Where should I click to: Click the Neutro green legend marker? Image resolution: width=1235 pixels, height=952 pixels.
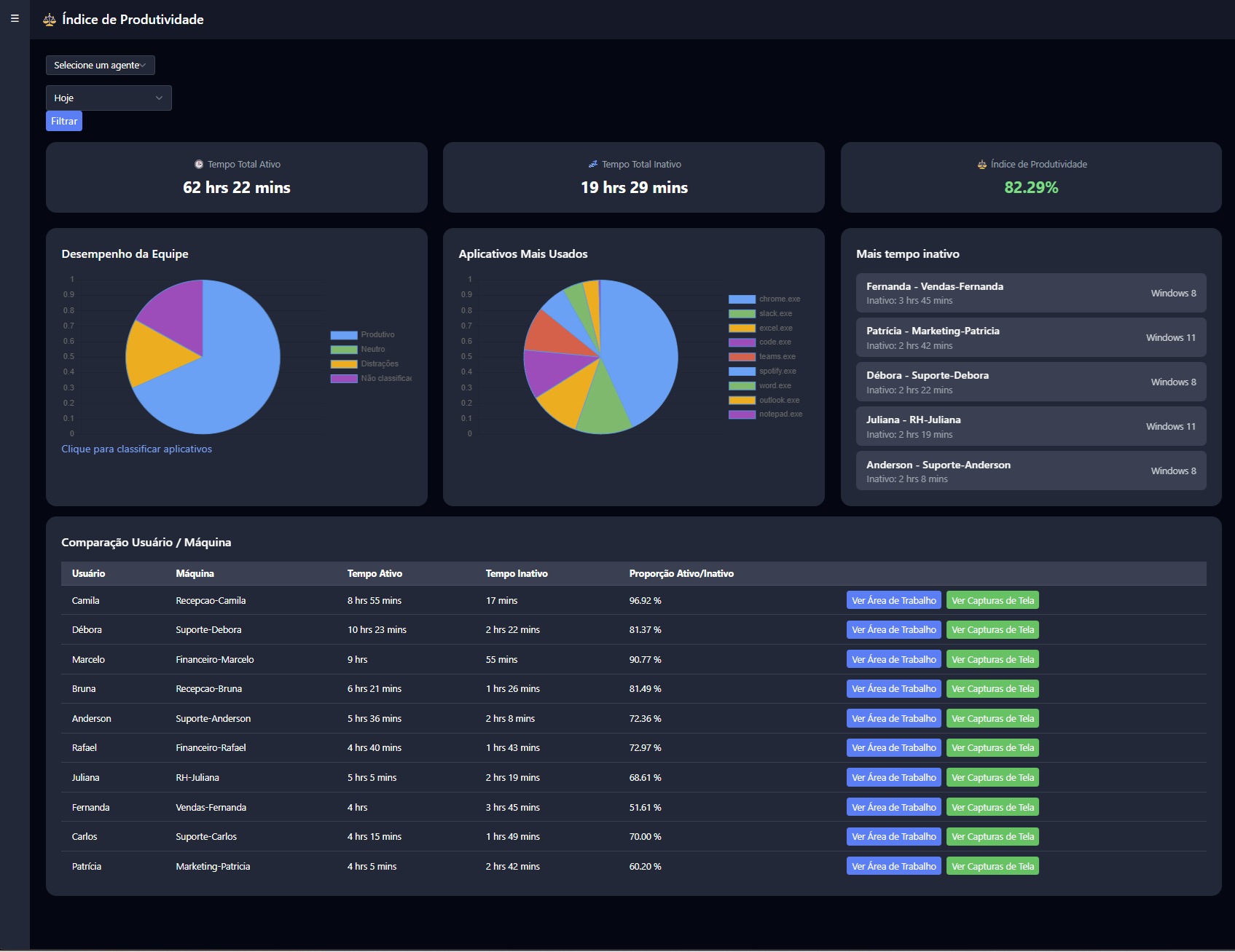tap(343, 349)
